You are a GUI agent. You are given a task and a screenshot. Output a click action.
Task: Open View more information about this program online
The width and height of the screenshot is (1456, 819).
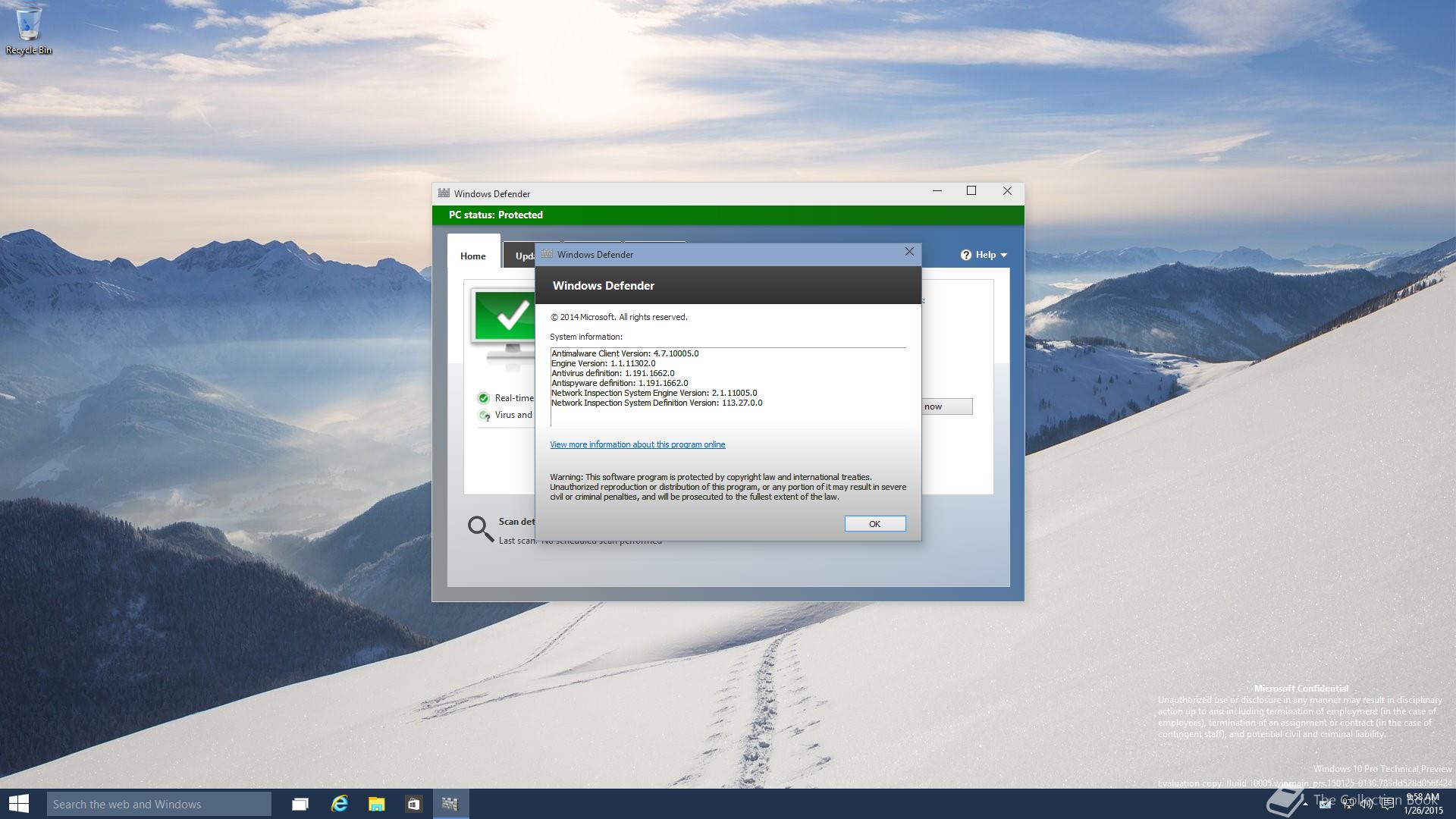point(638,444)
